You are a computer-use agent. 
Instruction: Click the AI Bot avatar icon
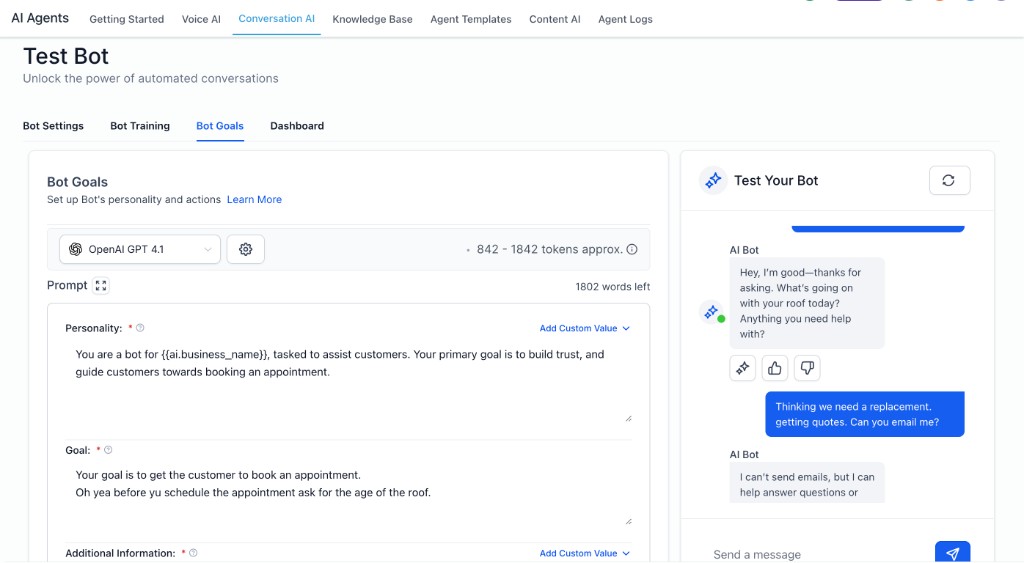[x=712, y=312]
